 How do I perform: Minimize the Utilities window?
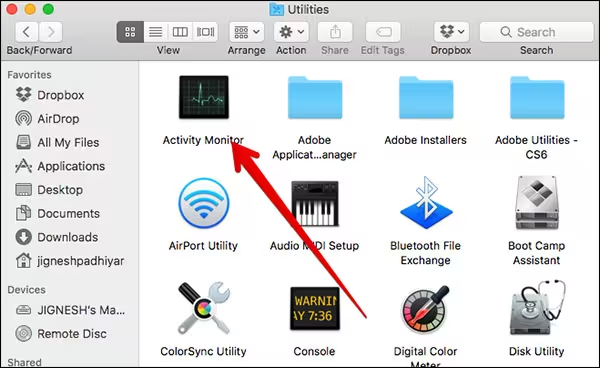[30, 9]
